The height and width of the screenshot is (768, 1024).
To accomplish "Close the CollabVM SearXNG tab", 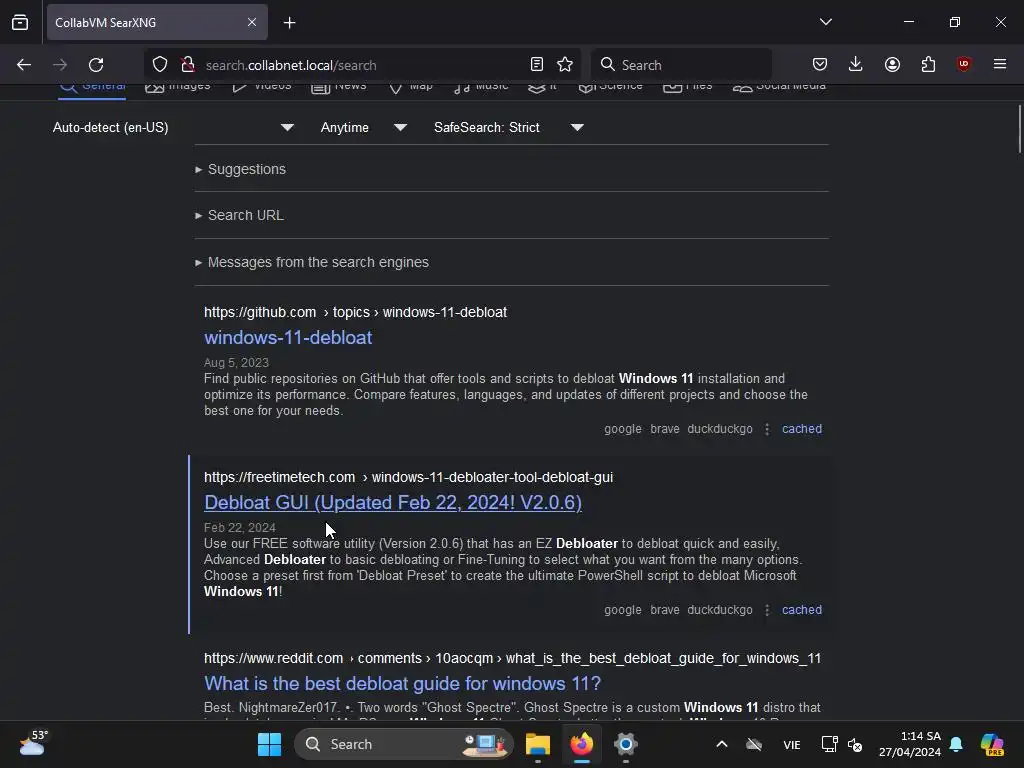I will (x=252, y=22).
